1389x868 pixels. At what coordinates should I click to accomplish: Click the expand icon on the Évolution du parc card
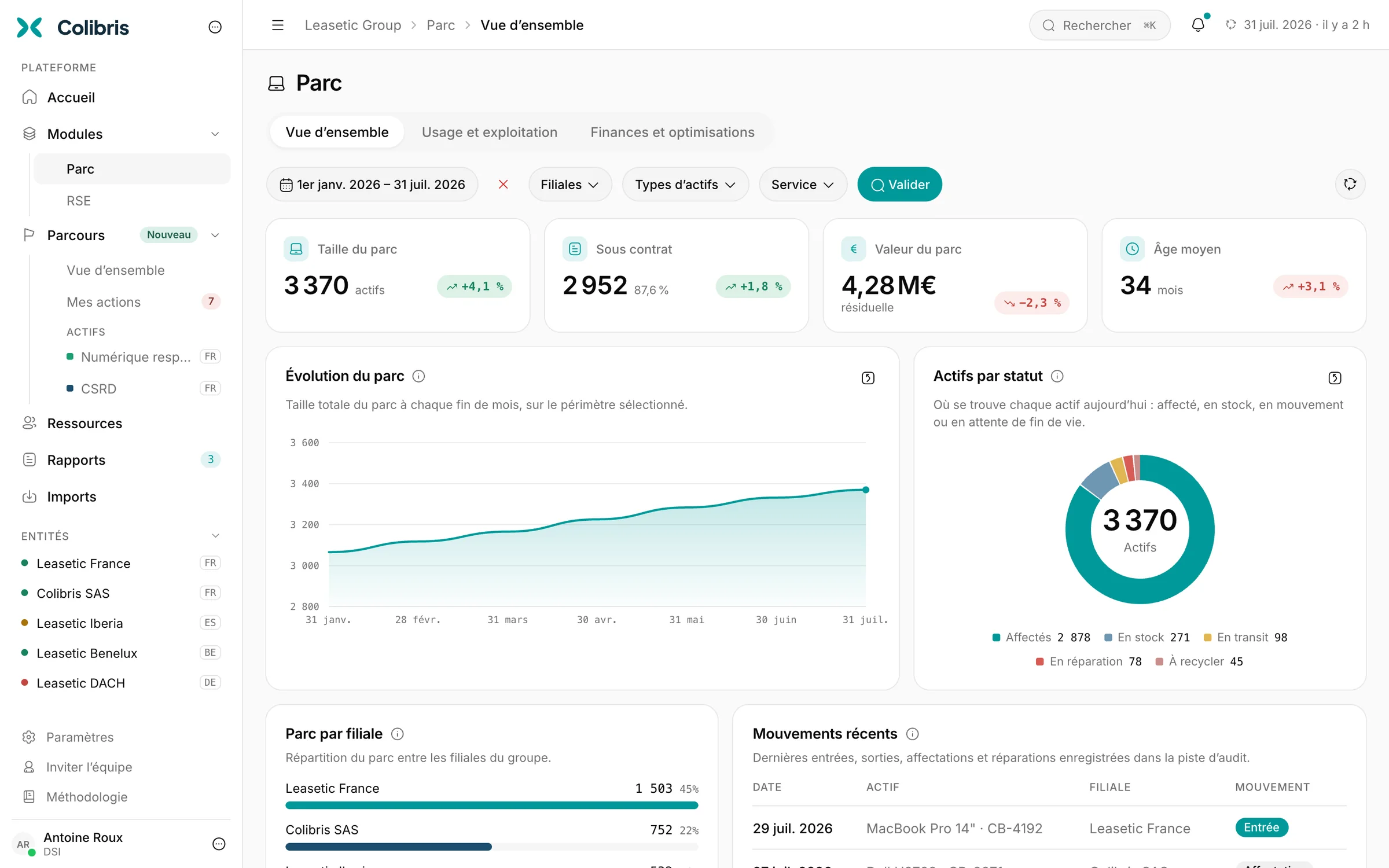868,378
